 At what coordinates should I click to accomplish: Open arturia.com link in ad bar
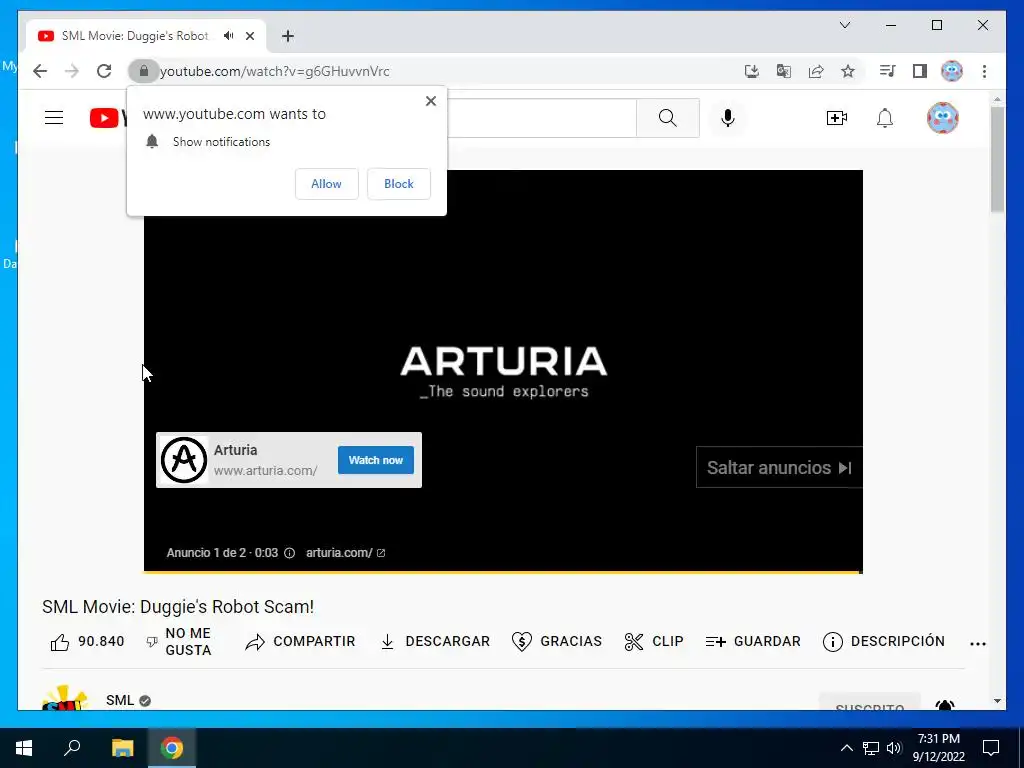[x=345, y=553]
